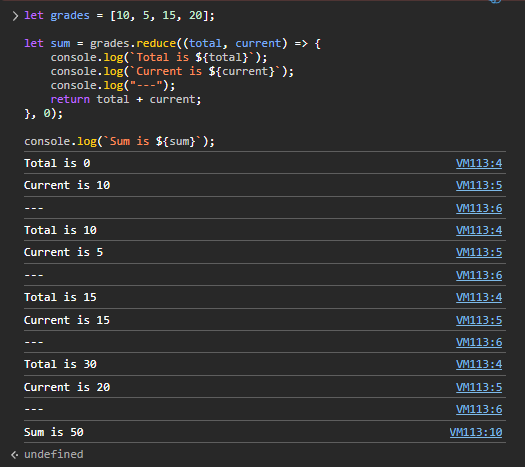The width and height of the screenshot is (525, 467).
Task: Open the VM113:10 source link
Action: (476, 432)
